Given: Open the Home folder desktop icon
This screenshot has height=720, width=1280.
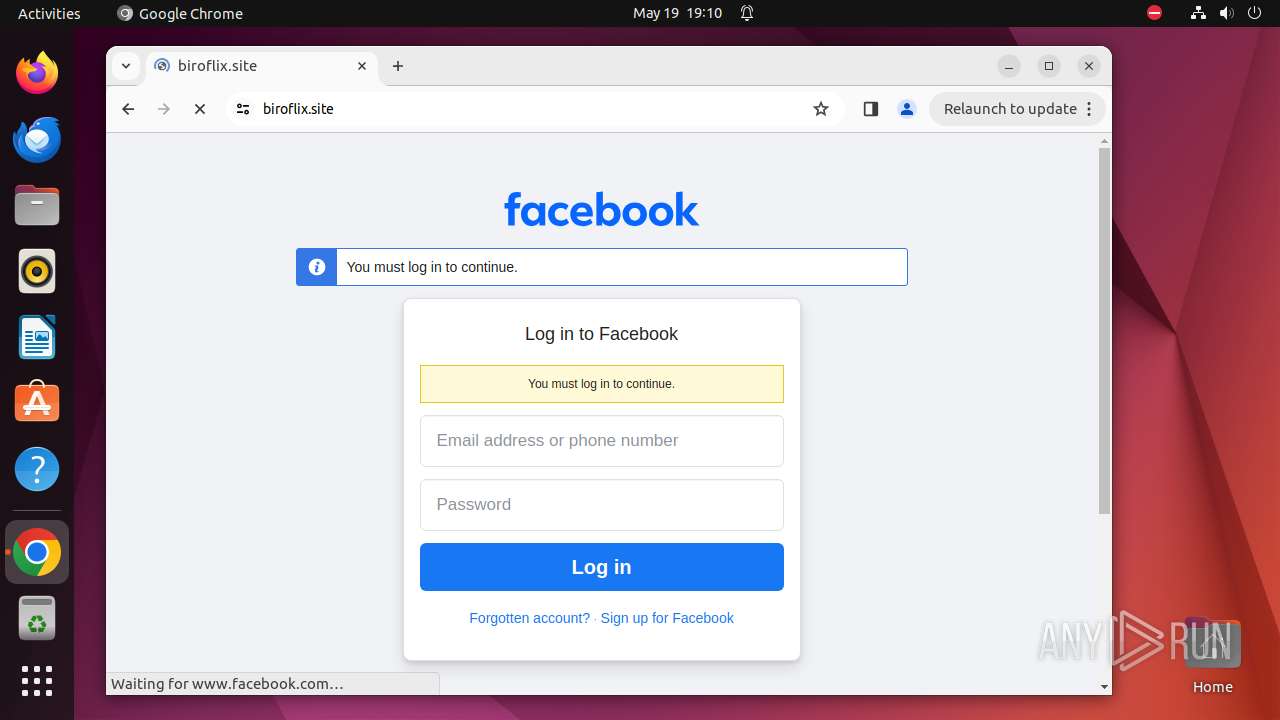Looking at the screenshot, I should (x=1212, y=655).
